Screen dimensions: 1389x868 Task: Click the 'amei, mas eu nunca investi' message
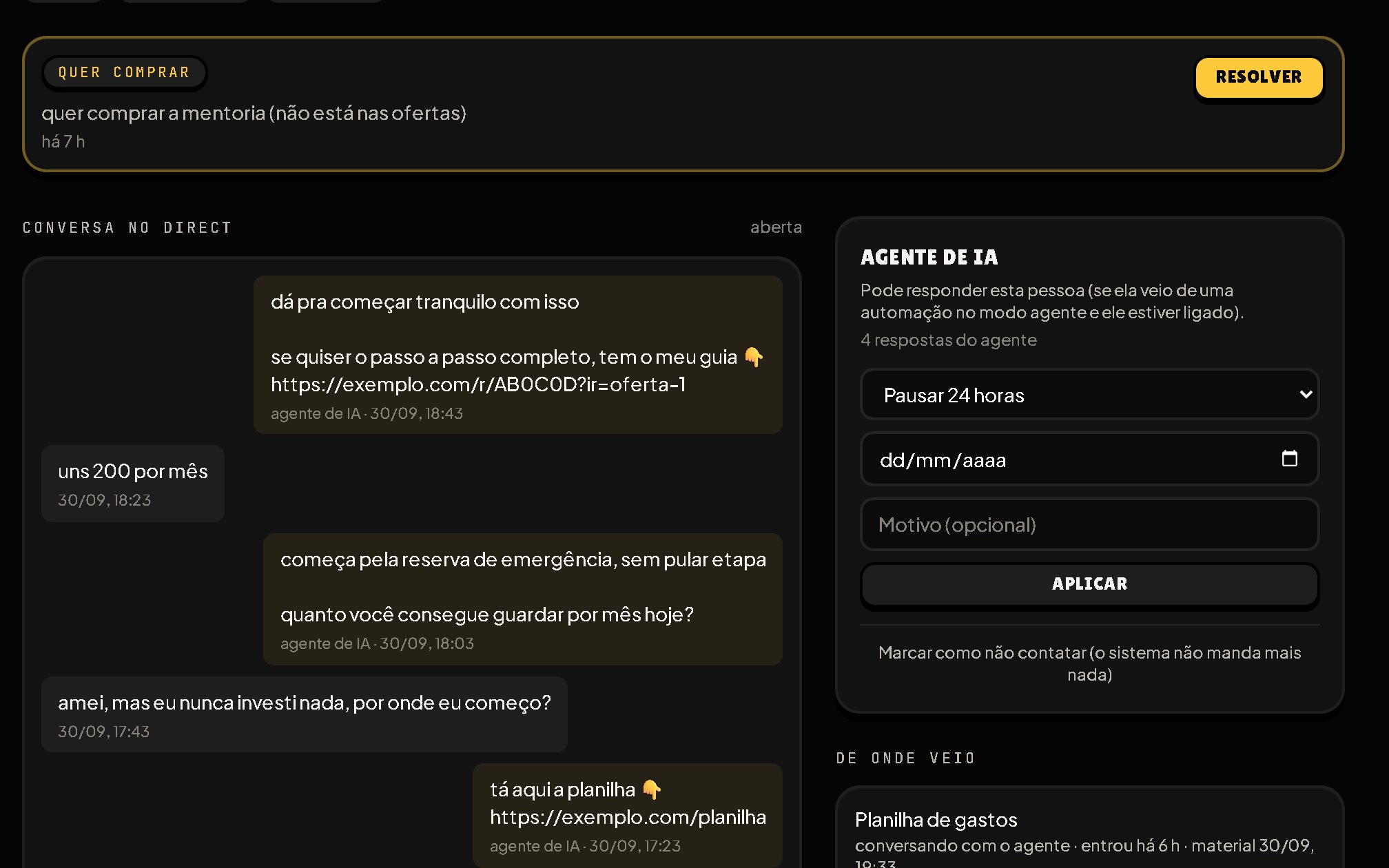coord(305,714)
